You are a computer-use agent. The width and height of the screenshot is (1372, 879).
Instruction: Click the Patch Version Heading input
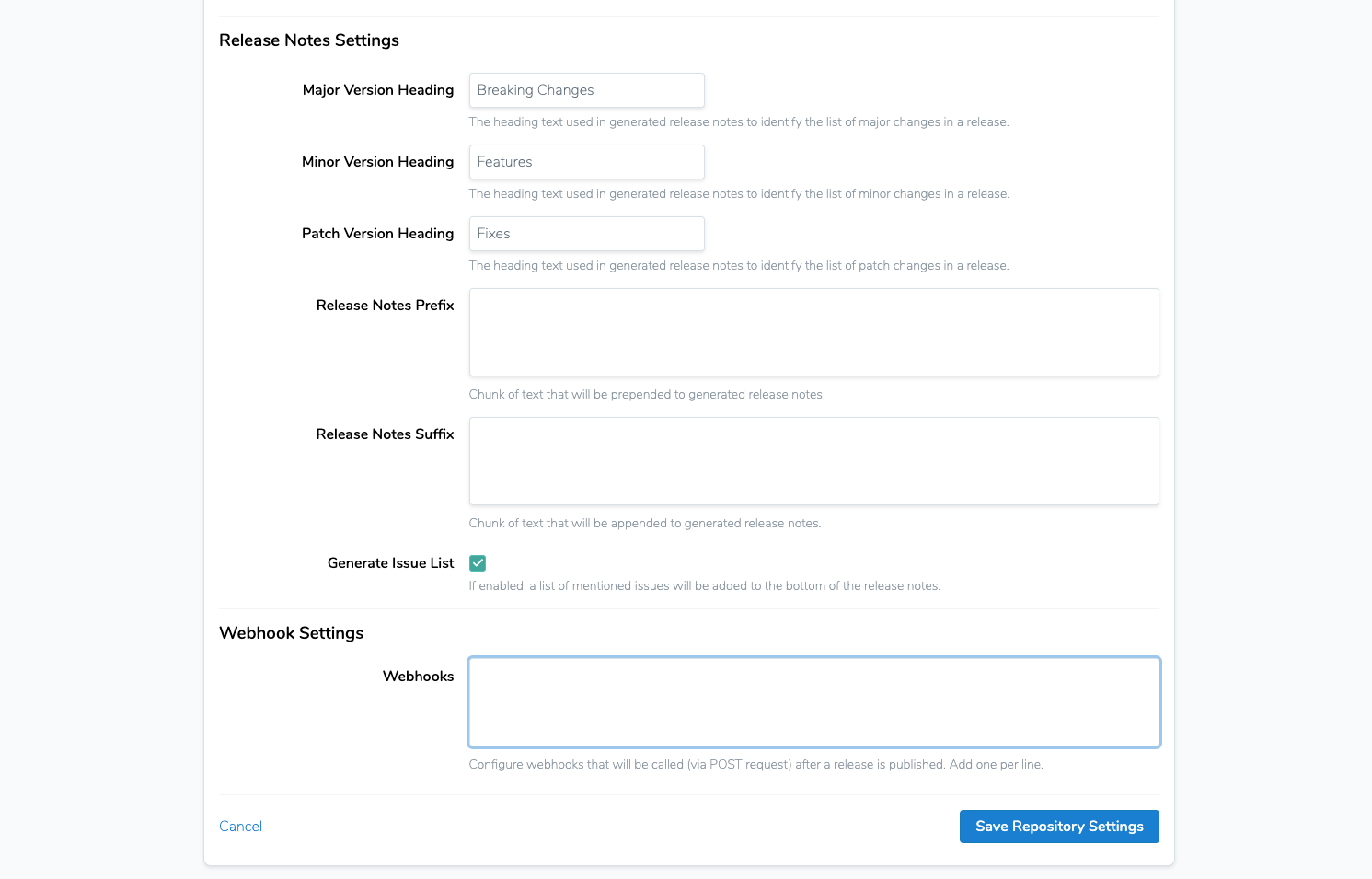coord(586,234)
